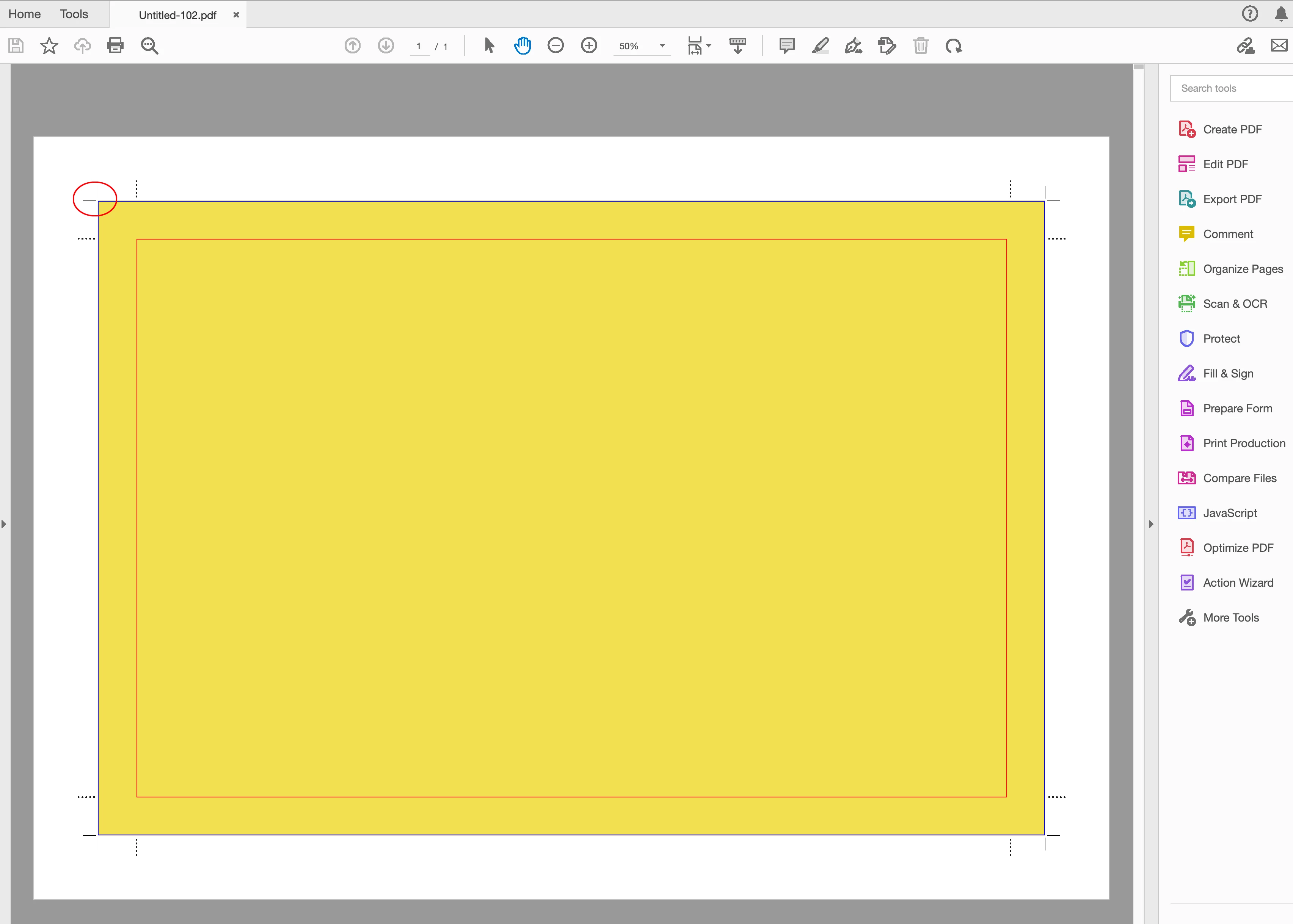Open the Print Production tool
This screenshot has height=924, width=1293.
[x=1243, y=443]
